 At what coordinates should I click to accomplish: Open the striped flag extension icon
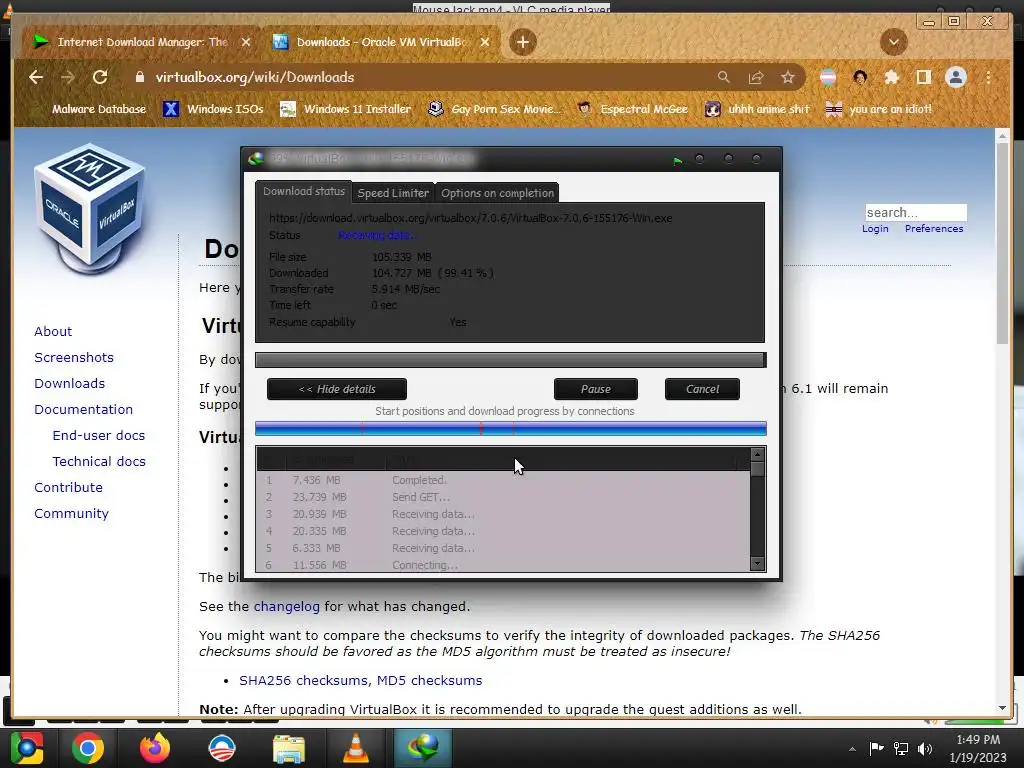(828, 77)
